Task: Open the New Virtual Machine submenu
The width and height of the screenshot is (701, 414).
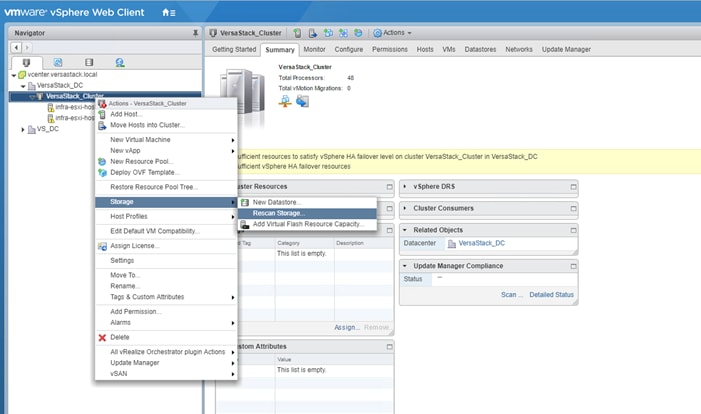Action: coord(166,140)
